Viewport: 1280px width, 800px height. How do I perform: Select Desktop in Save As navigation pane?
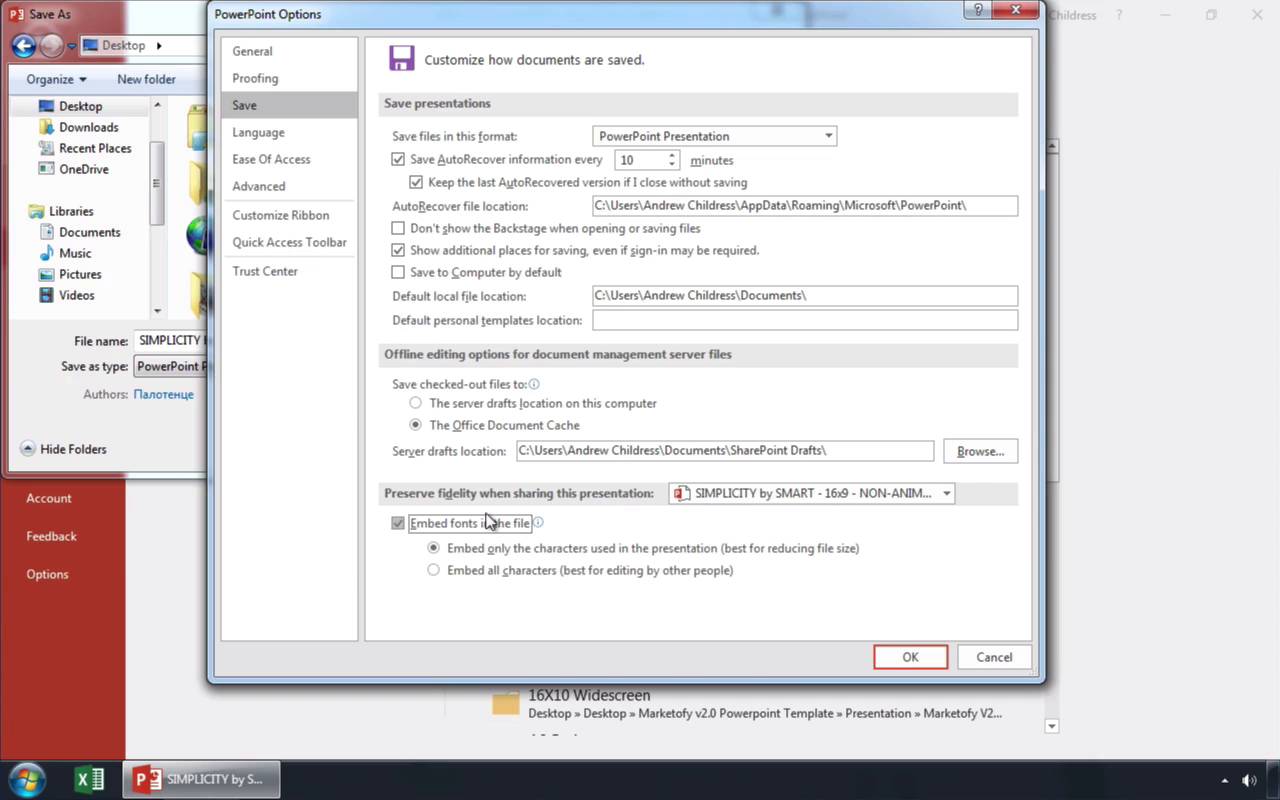pos(80,106)
